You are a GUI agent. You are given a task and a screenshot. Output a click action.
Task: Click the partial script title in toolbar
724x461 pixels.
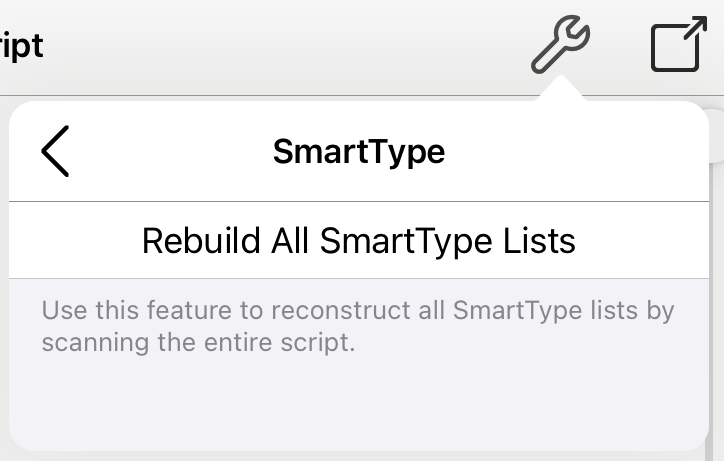(22, 46)
